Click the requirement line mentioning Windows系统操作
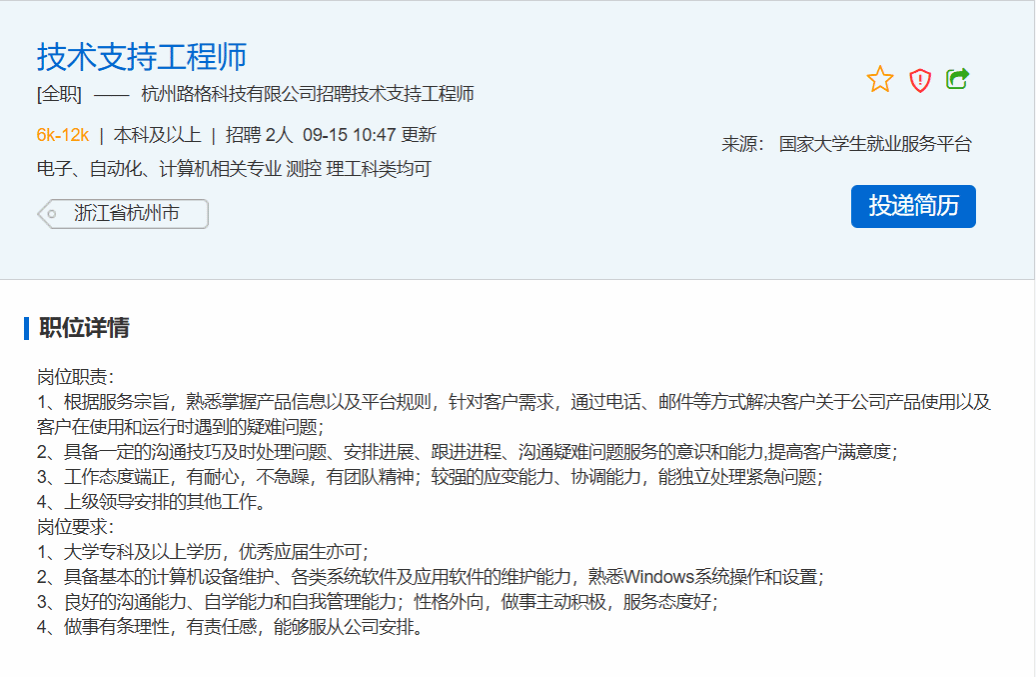1036x677 pixels. coord(430,577)
